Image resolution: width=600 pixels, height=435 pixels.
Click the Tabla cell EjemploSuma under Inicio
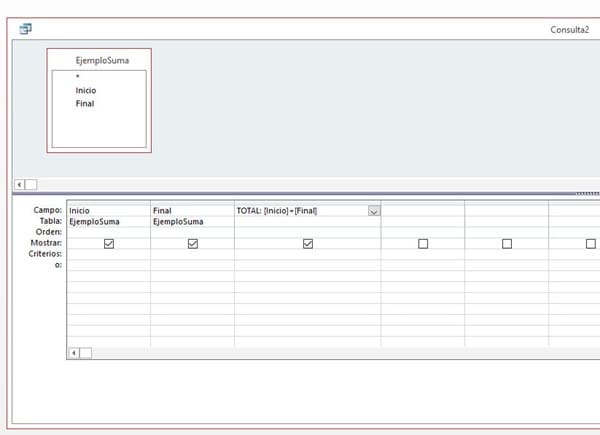click(109, 222)
